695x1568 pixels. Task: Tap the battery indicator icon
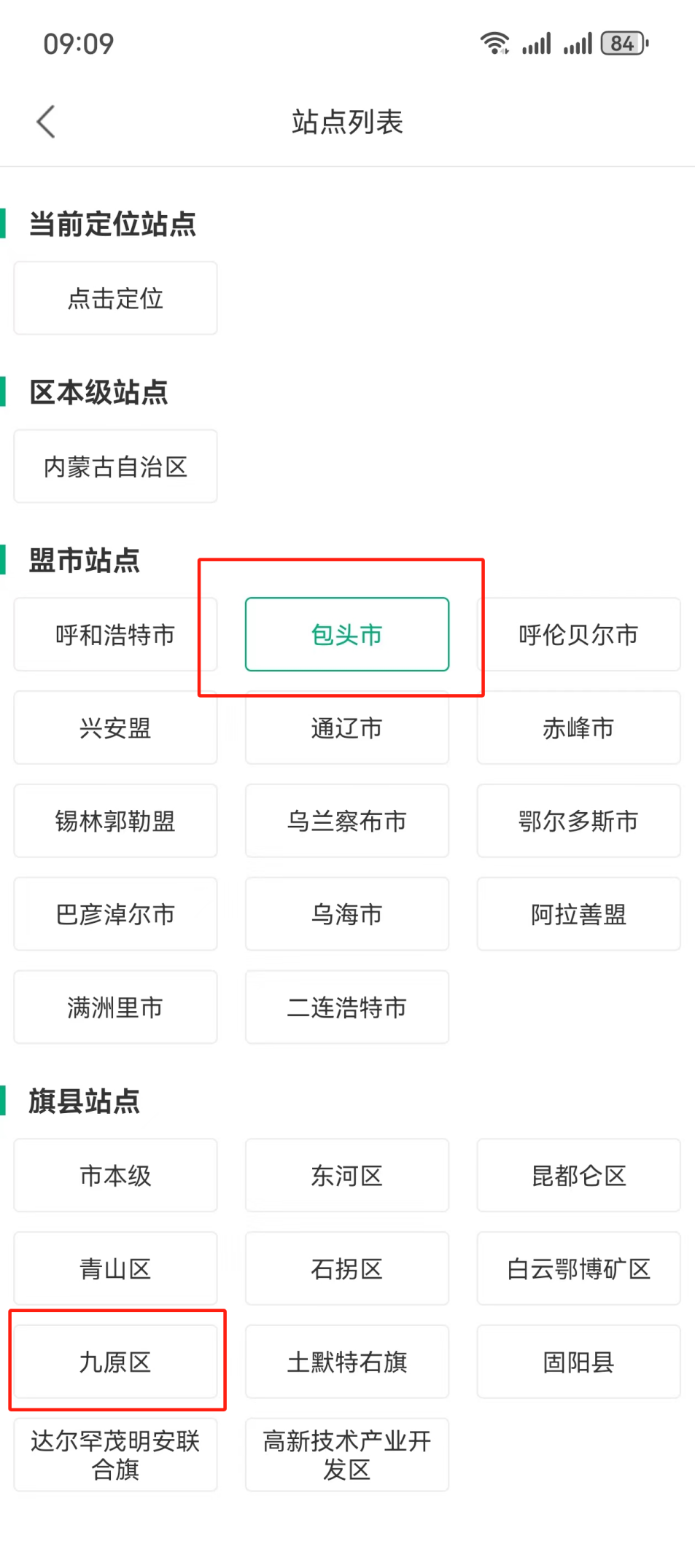tap(624, 44)
